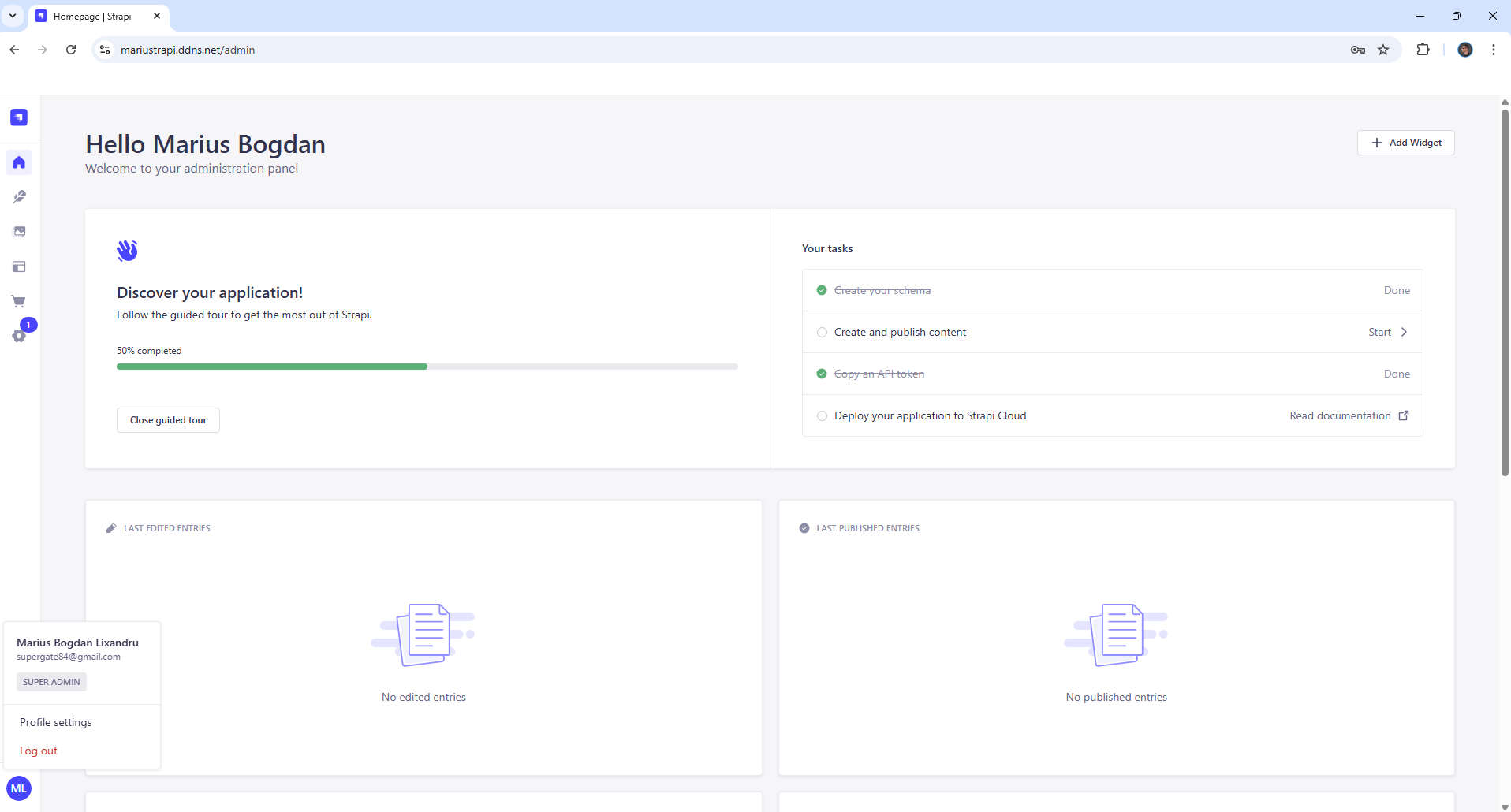Click the ML avatar at bottom left
The height and width of the screenshot is (812, 1511).
[x=19, y=788]
